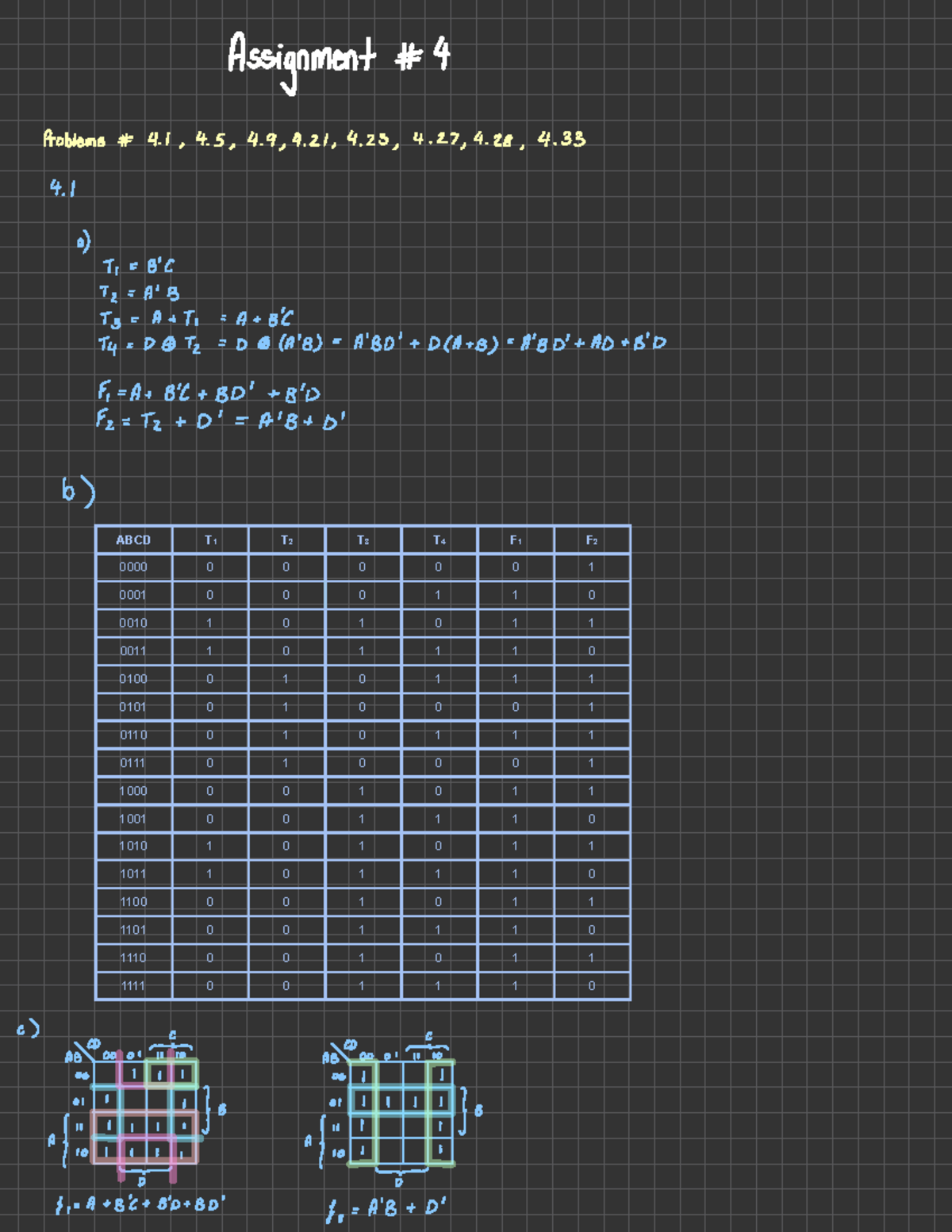The width and height of the screenshot is (952, 1232).
Task: Click the "T3" column header
Action: coord(363,539)
